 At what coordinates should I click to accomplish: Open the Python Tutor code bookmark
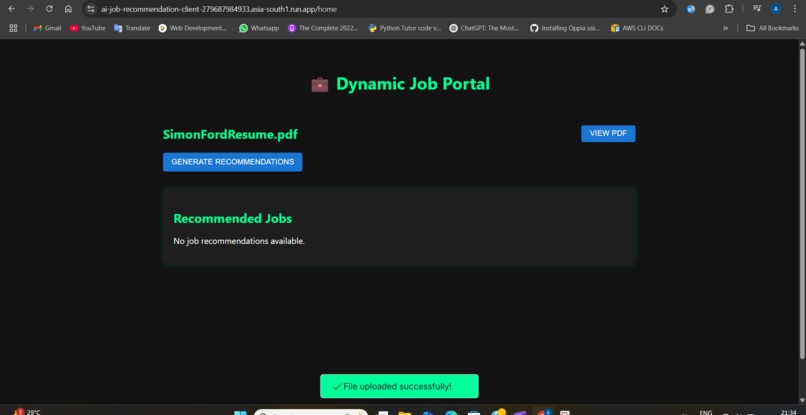405,28
